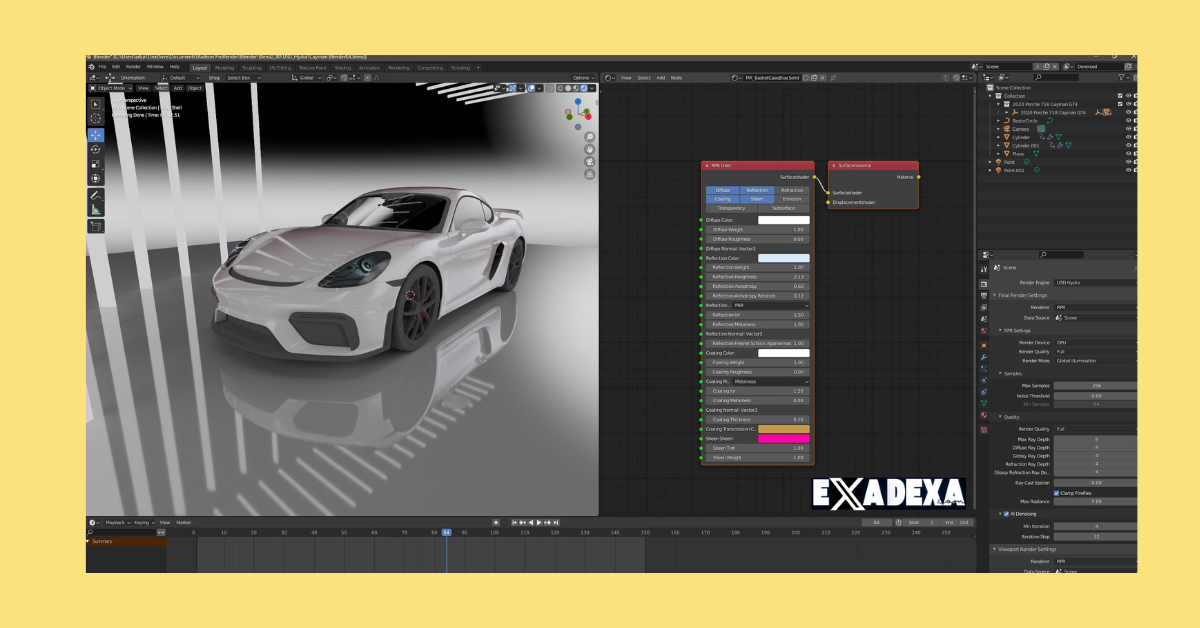The width and height of the screenshot is (1200, 628).
Task: Select the Move tool in the viewport toolbar
Action: [x=95, y=131]
